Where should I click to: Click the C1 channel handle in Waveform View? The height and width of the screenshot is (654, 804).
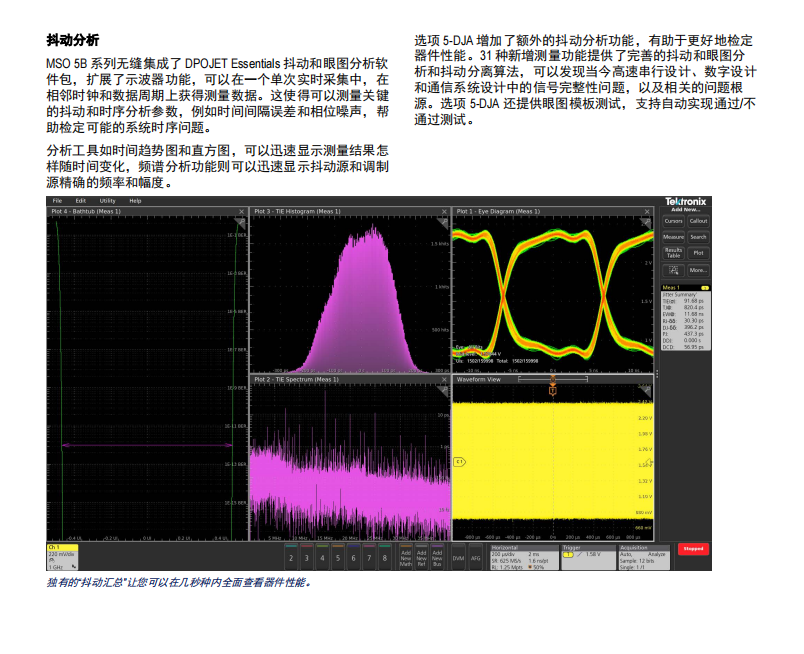coord(459,462)
